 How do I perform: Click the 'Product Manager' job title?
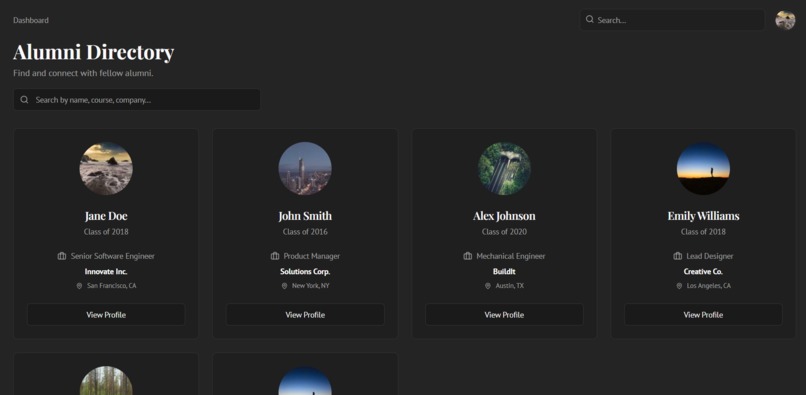click(x=312, y=256)
